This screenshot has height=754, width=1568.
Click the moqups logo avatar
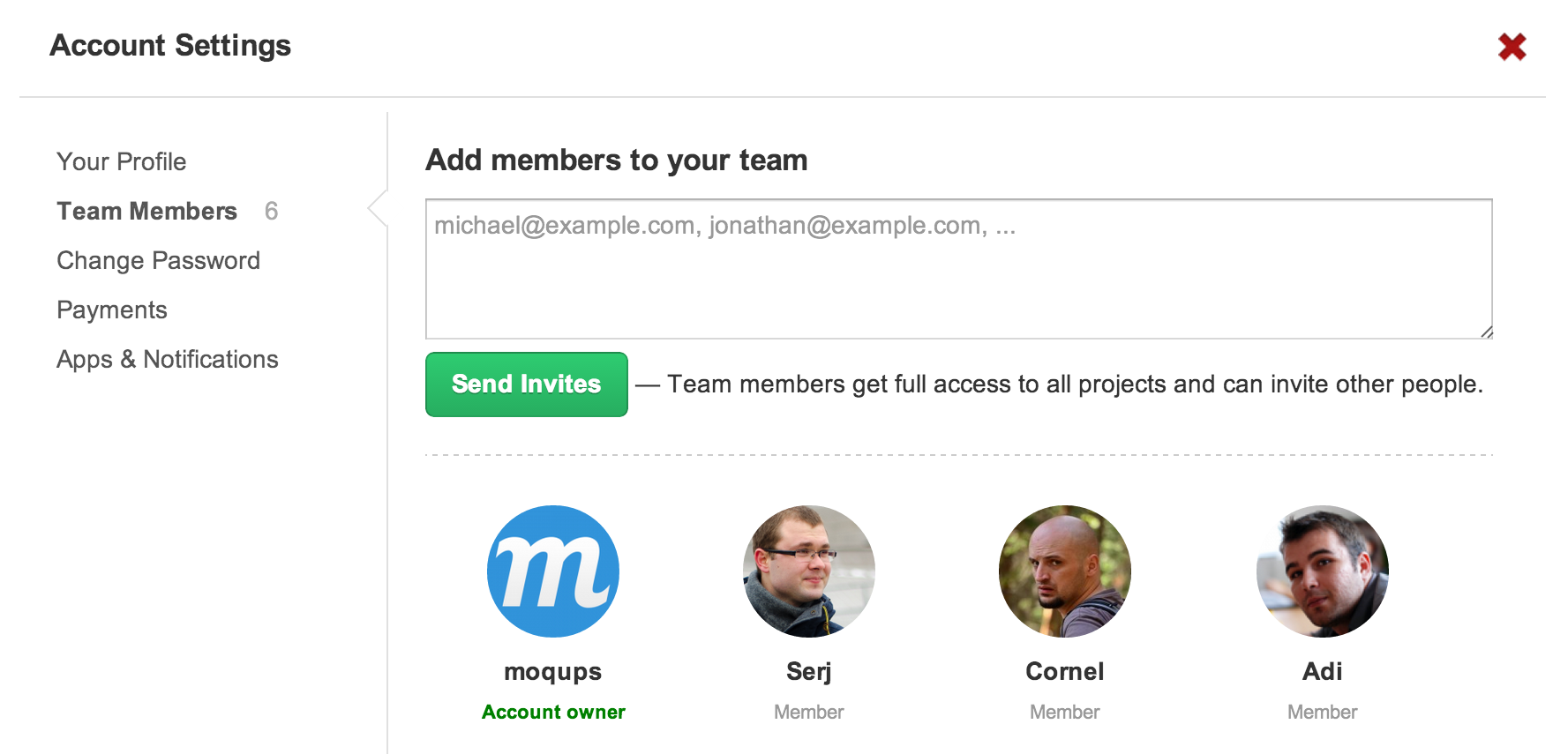553,571
